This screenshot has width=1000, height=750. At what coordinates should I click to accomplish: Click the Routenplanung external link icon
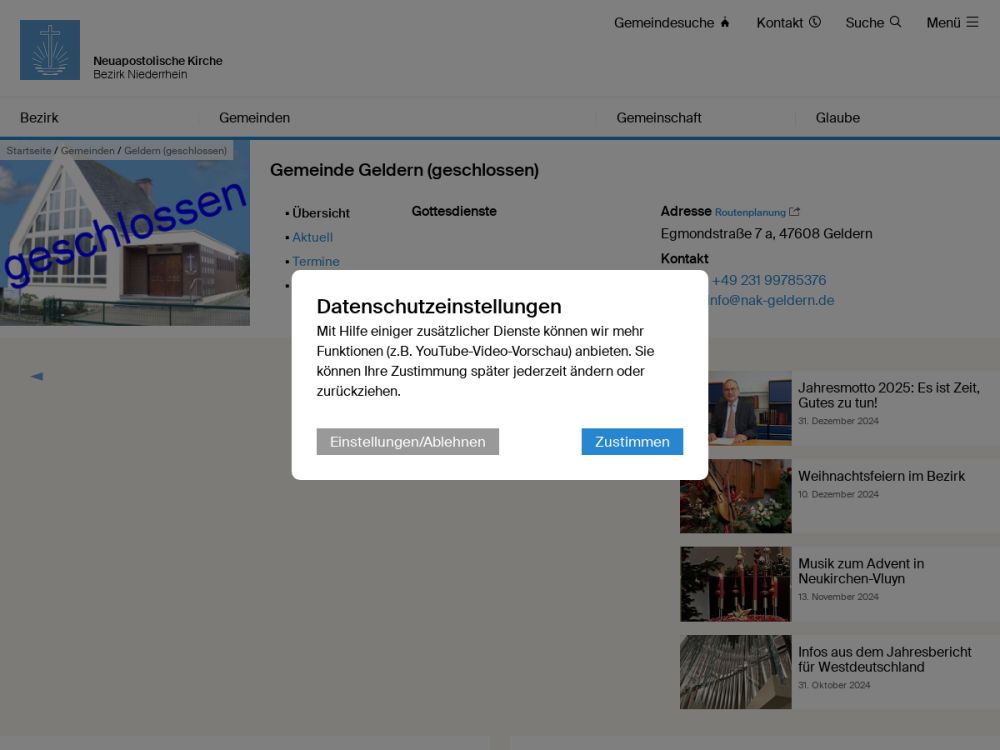coord(794,212)
